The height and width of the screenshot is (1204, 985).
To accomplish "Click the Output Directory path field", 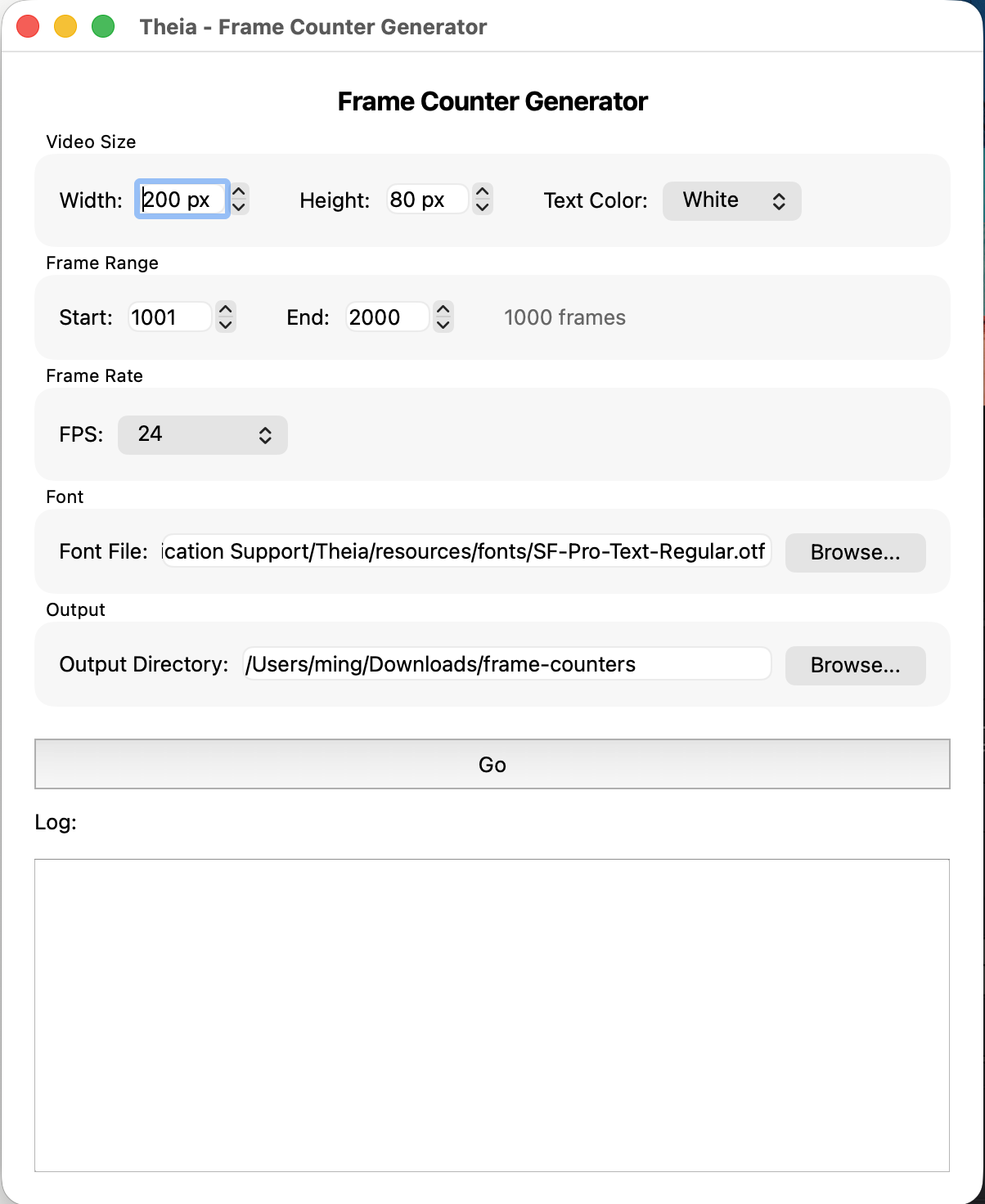I will tap(507, 664).
